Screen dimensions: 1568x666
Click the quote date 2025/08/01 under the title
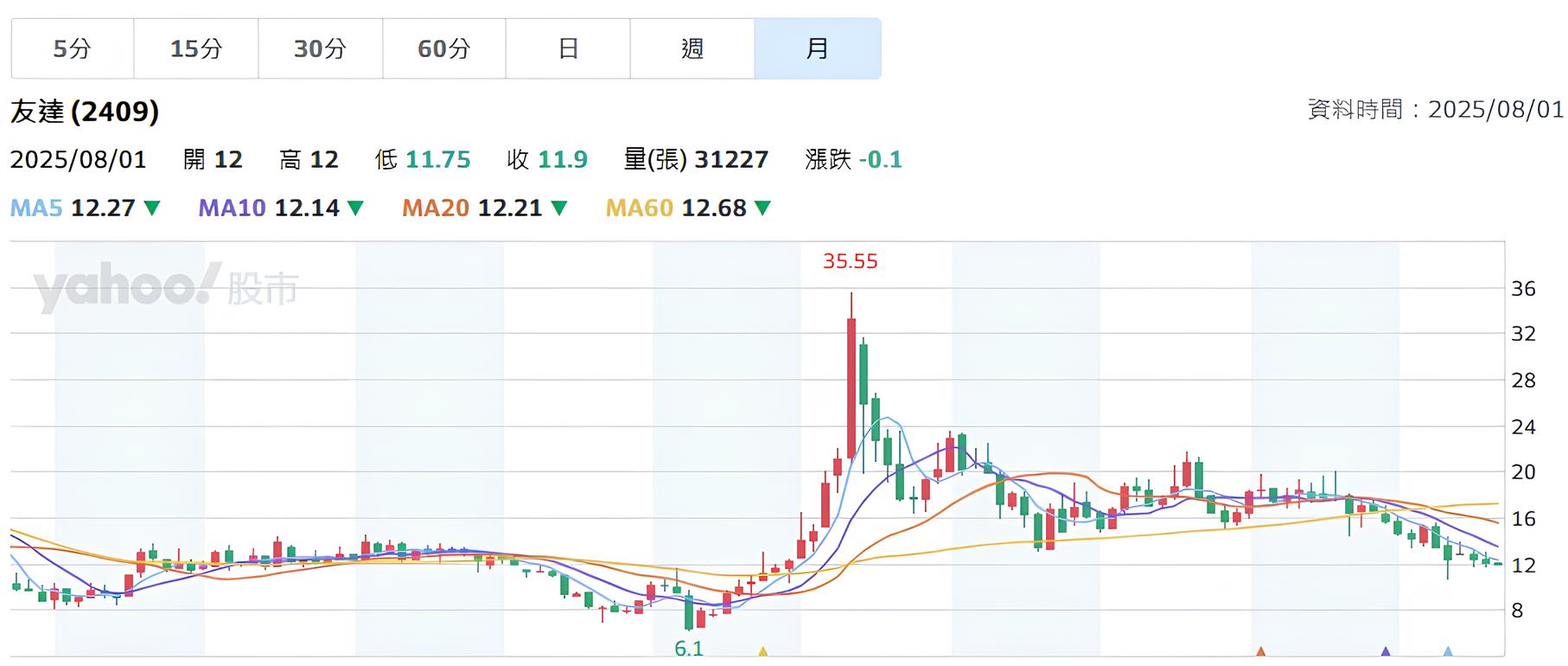tap(79, 159)
